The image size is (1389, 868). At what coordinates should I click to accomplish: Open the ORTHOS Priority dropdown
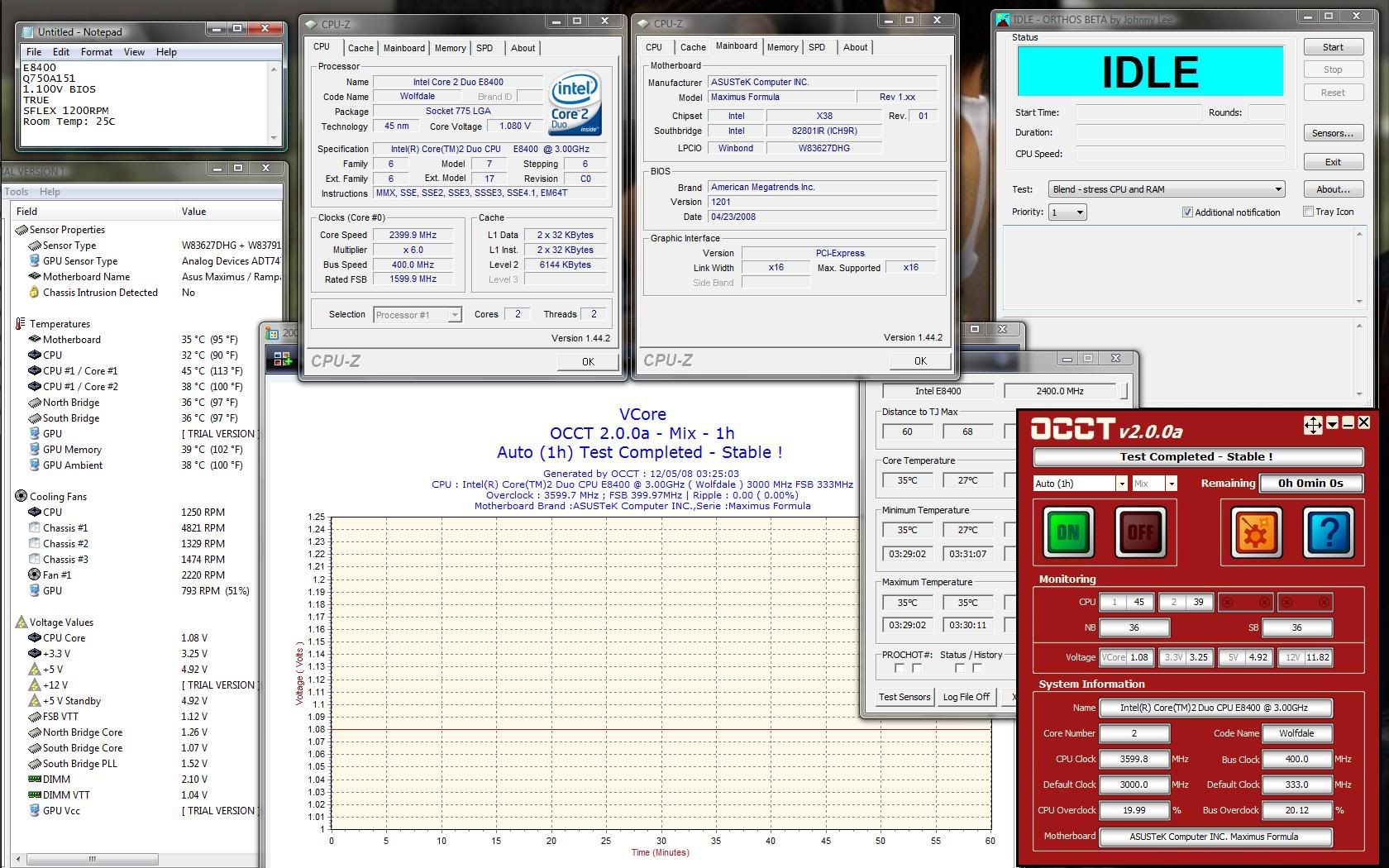click(x=1079, y=212)
